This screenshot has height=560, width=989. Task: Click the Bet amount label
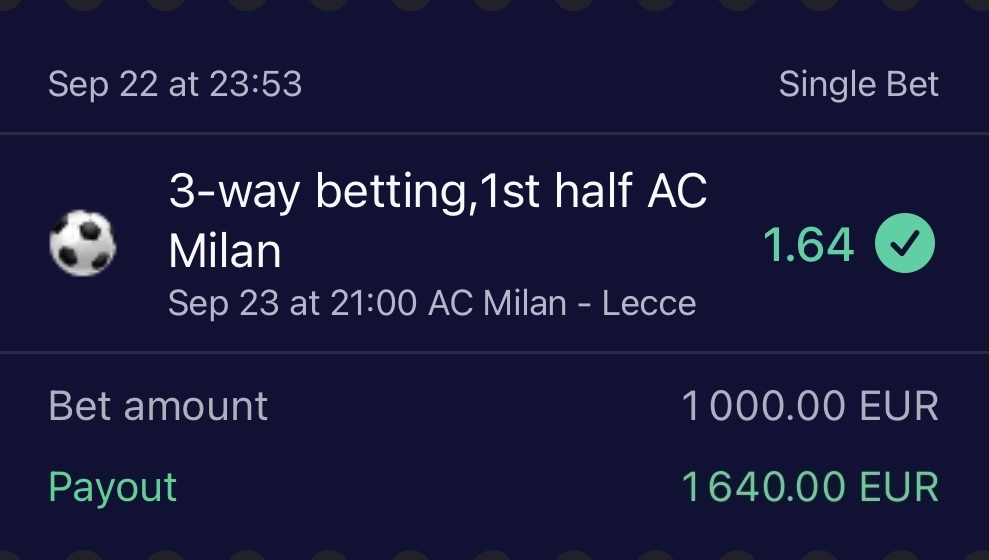click(158, 406)
